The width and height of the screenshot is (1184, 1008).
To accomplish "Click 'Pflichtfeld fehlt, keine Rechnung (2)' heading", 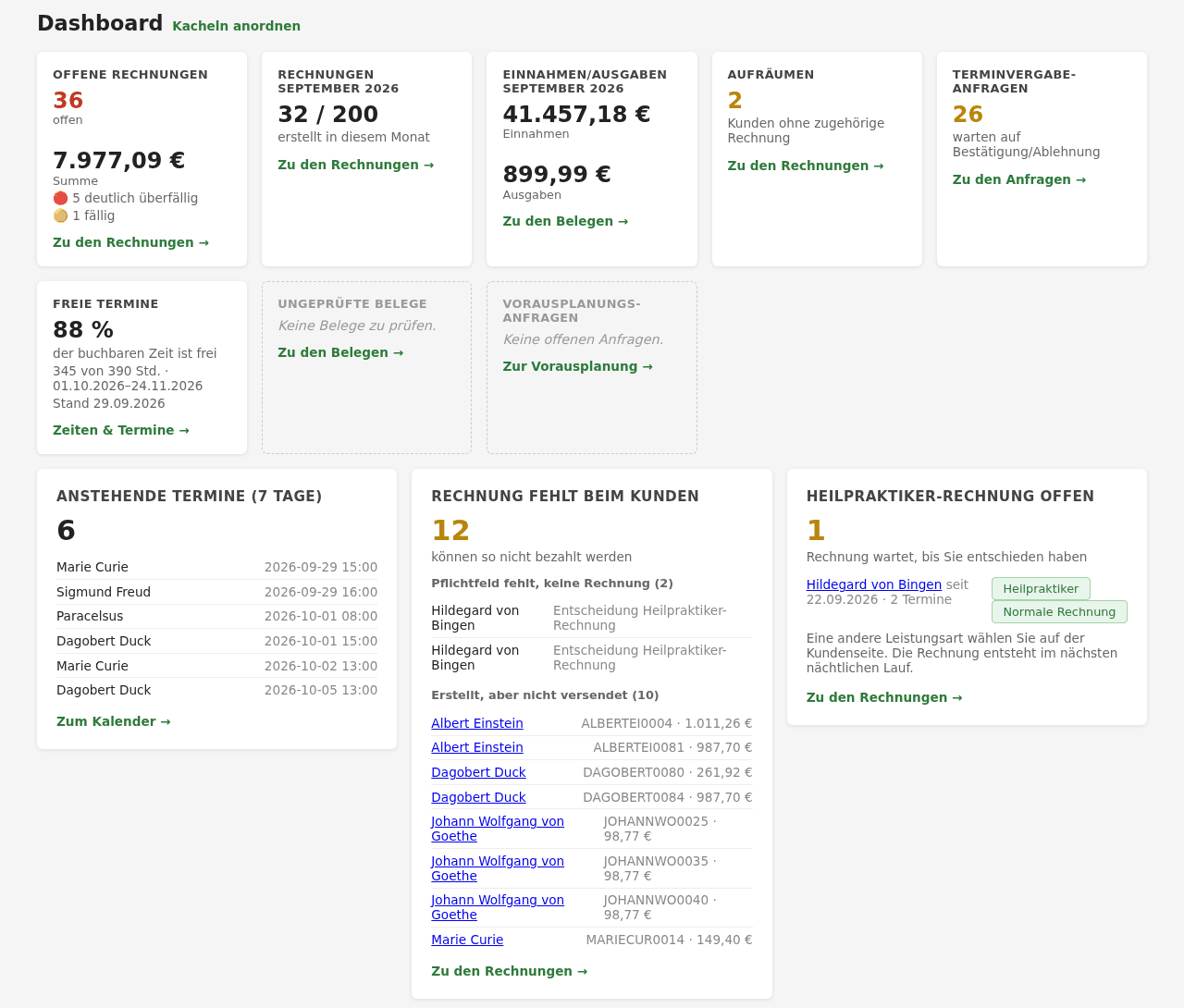I will [x=552, y=584].
